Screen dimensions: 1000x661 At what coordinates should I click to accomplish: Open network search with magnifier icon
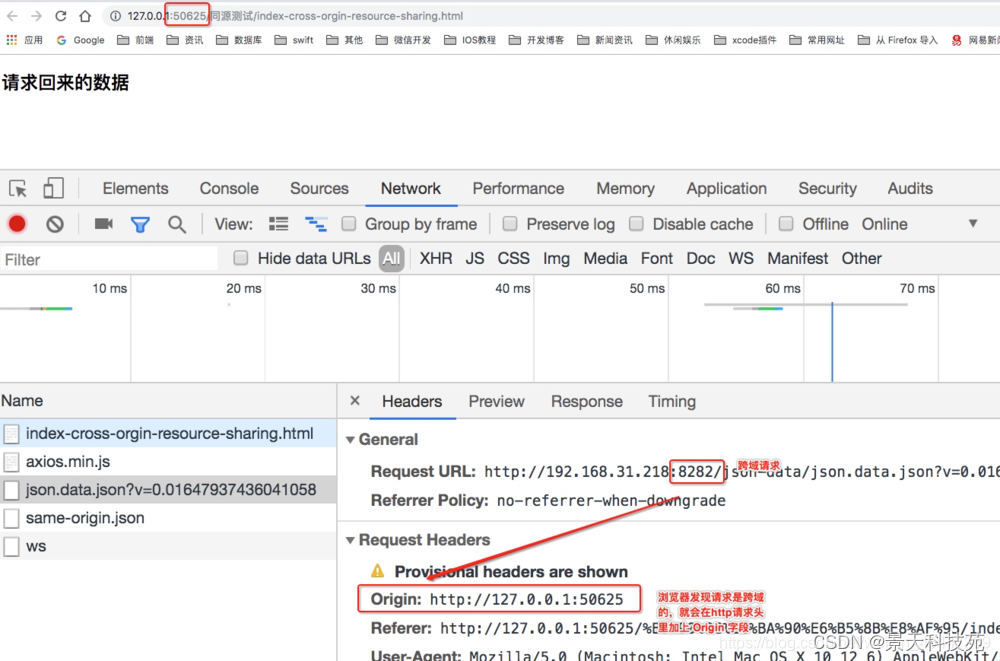pos(177,225)
